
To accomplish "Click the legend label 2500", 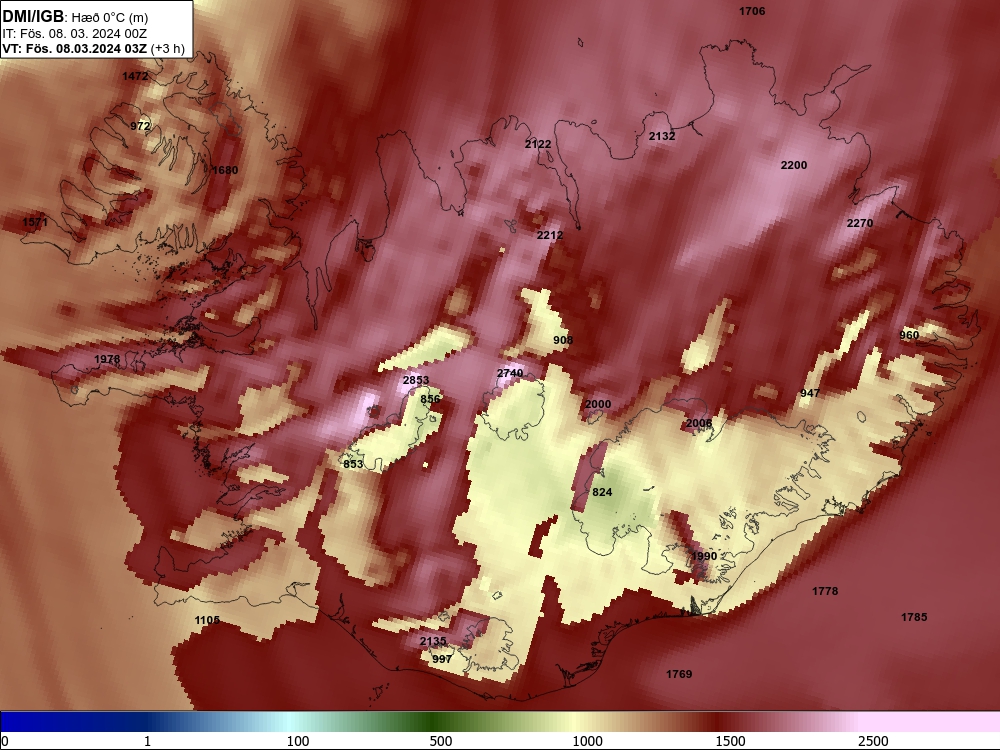I will (873, 741).
